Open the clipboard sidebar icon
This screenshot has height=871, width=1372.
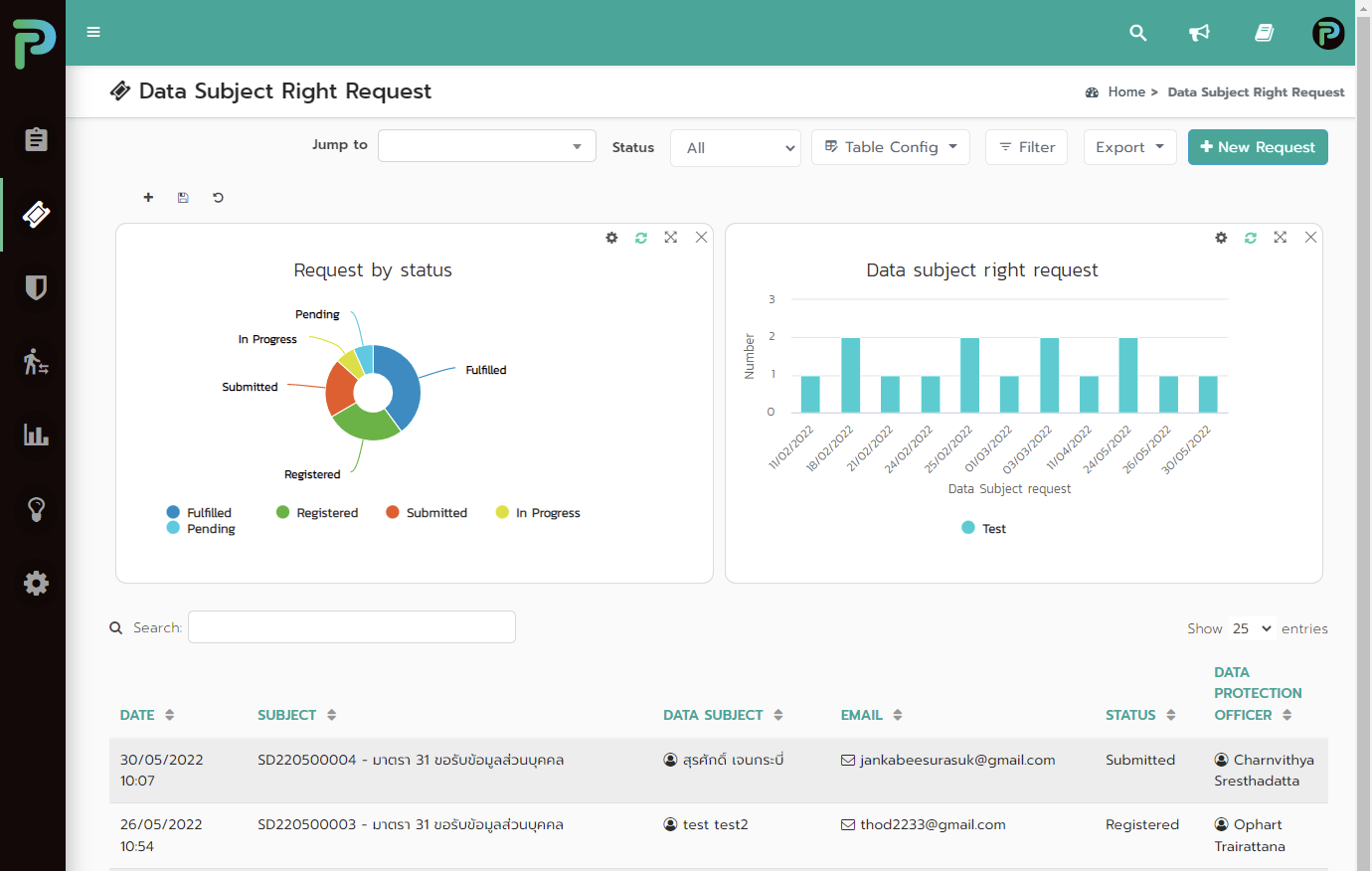pyautogui.click(x=36, y=139)
